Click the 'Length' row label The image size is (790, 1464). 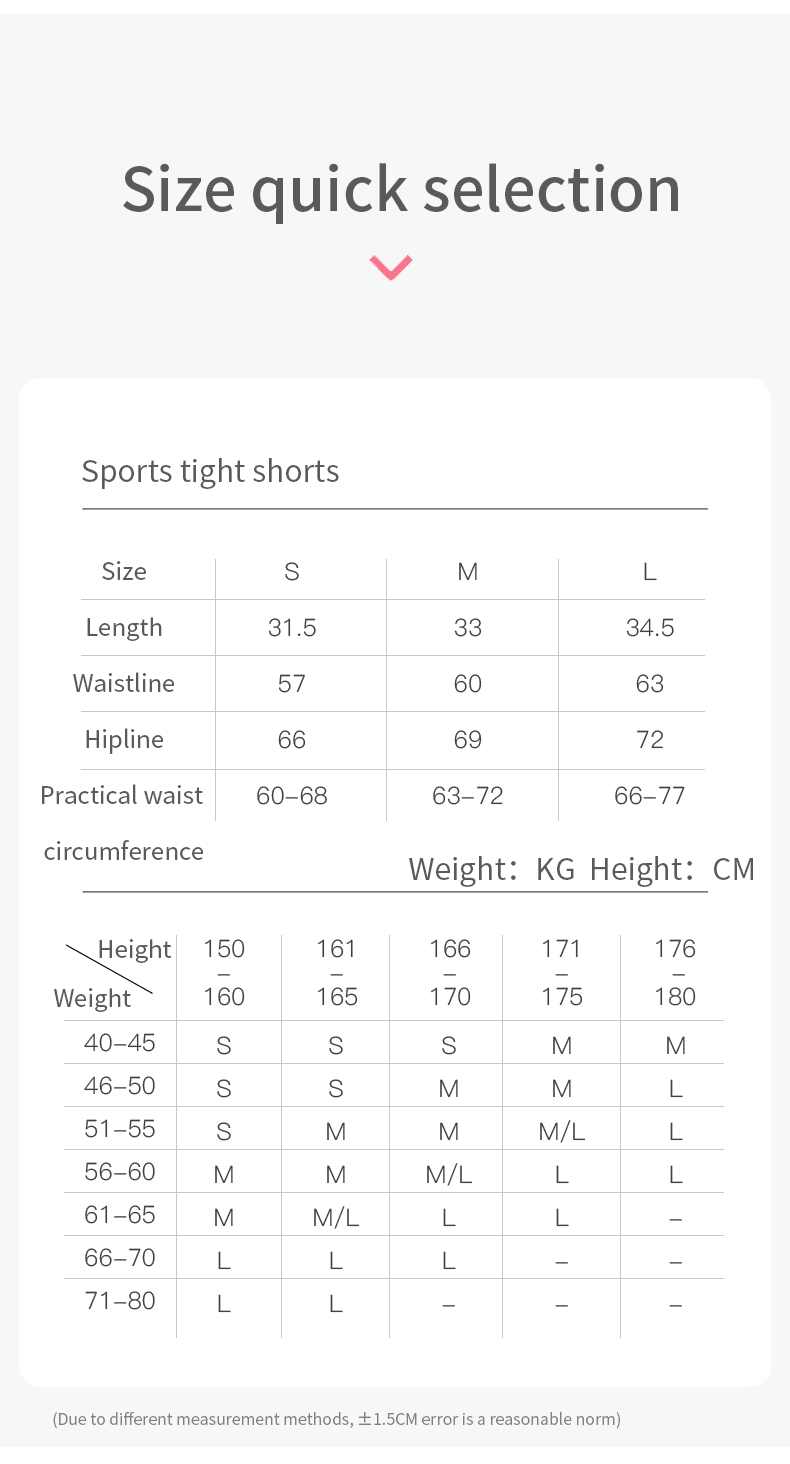pyautogui.click(x=124, y=627)
